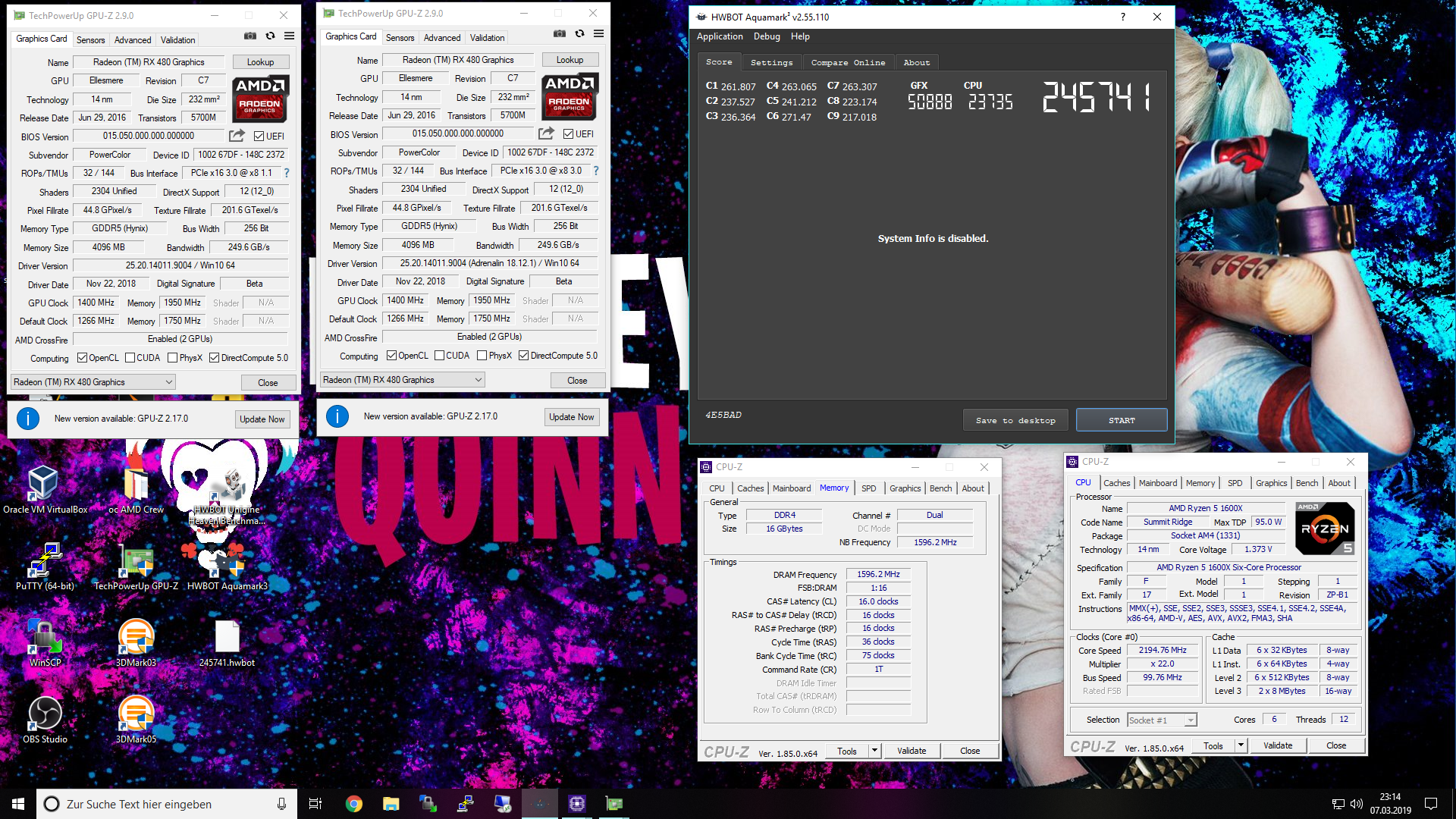Click Save to desktop in Aquamark
The width and height of the screenshot is (1456, 819).
[1015, 420]
